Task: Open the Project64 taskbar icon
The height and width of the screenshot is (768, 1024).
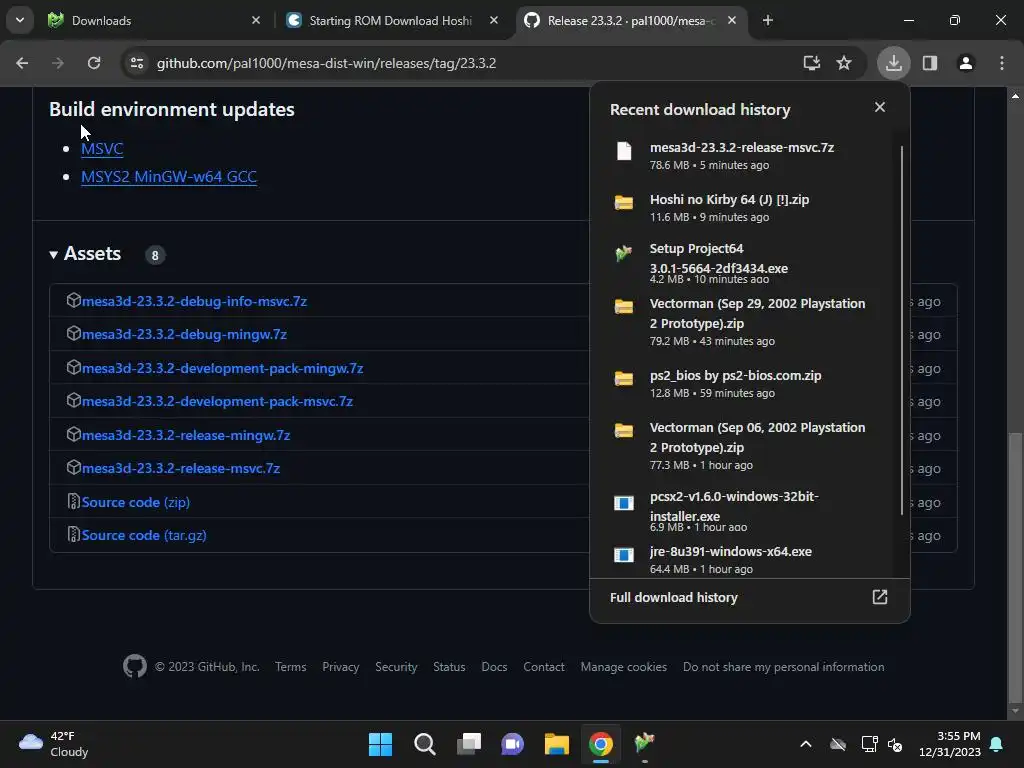Action: pyautogui.click(x=645, y=744)
